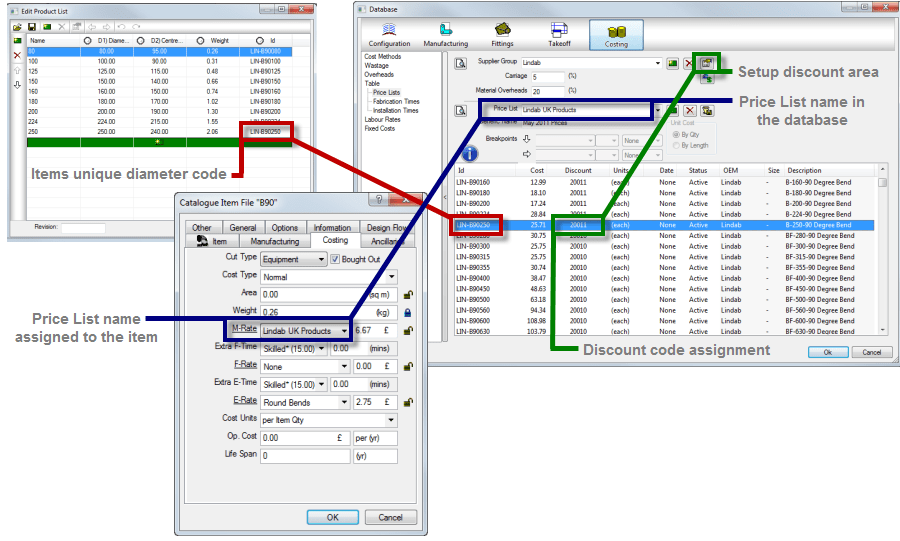Click right arrow icon in Edit Product List toolbar
Image resolution: width=900 pixels, height=541 pixels.
(x=106, y=27)
